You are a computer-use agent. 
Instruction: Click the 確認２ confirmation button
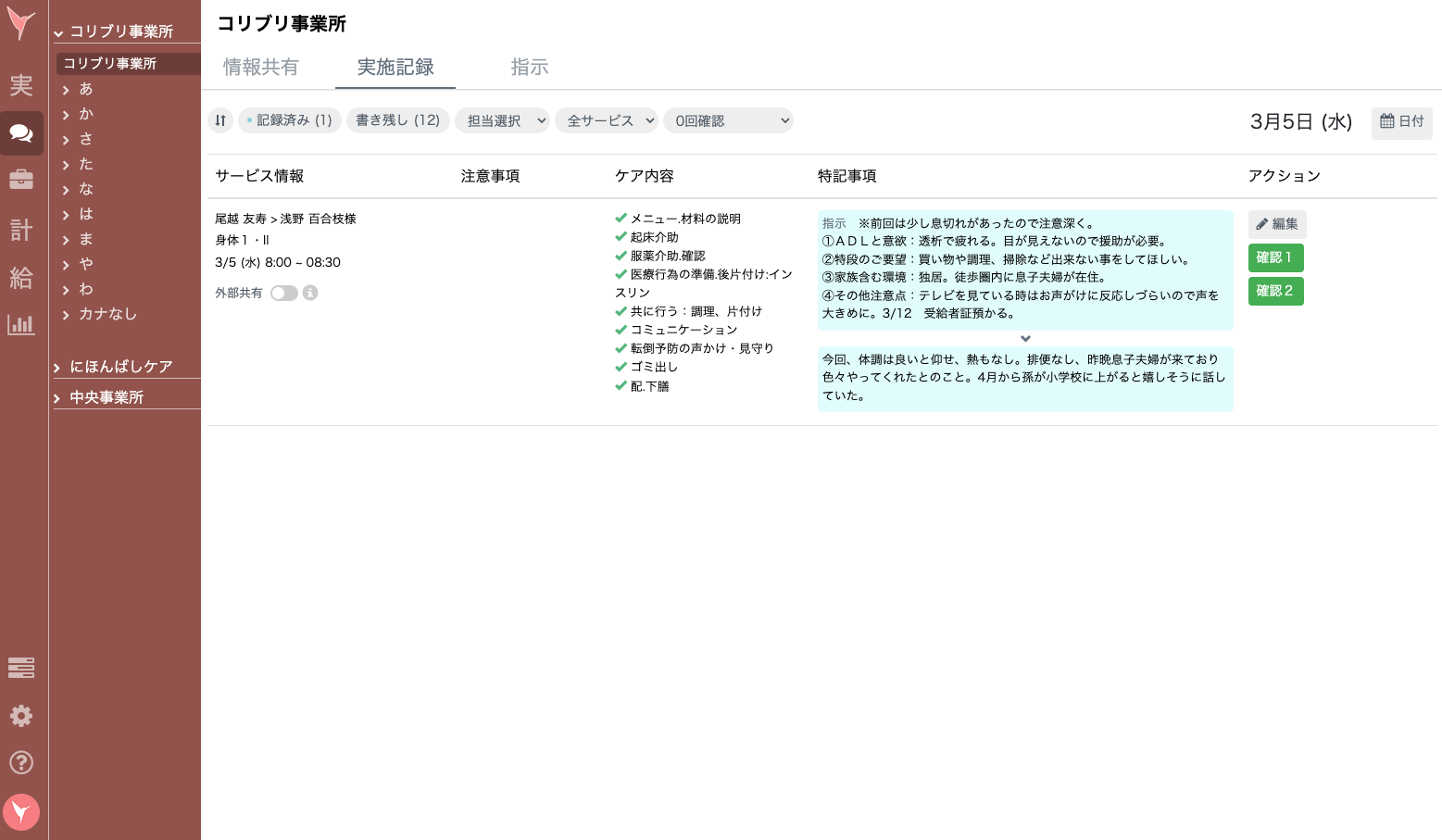[1275, 291]
